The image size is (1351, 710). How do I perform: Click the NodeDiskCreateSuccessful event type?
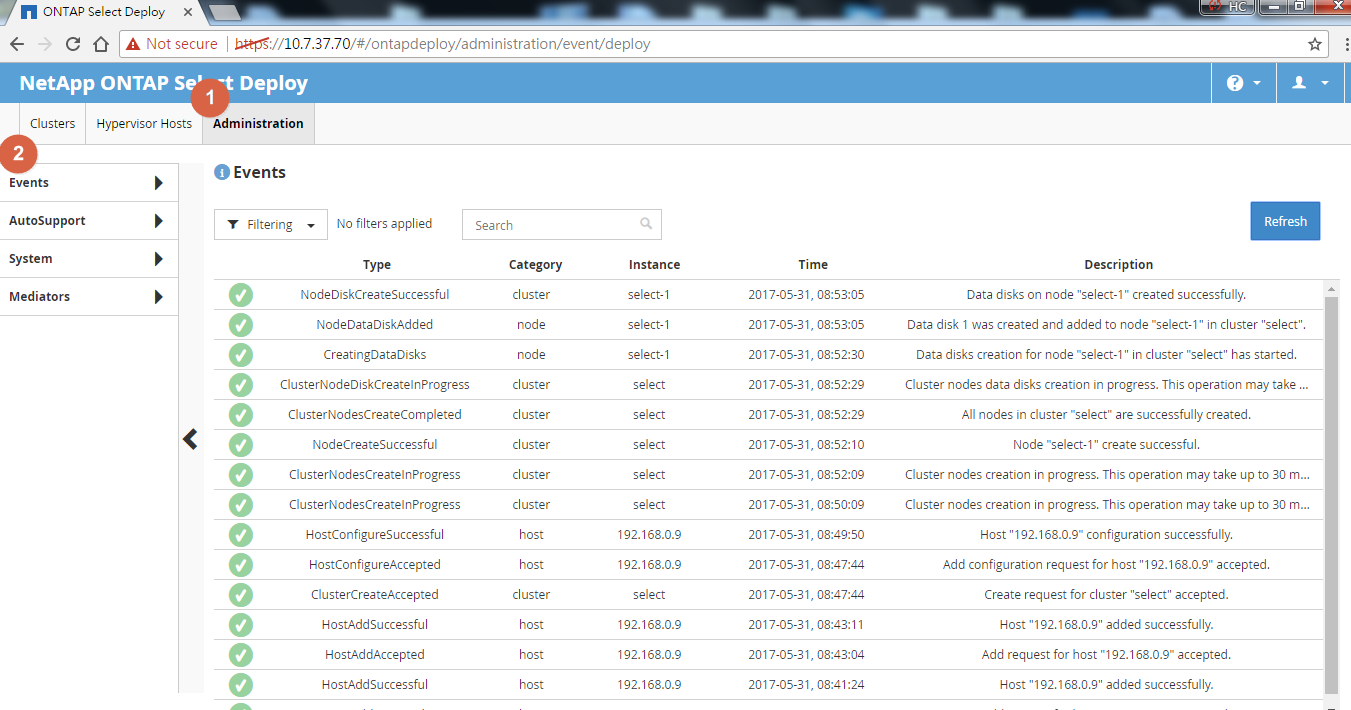pos(375,295)
